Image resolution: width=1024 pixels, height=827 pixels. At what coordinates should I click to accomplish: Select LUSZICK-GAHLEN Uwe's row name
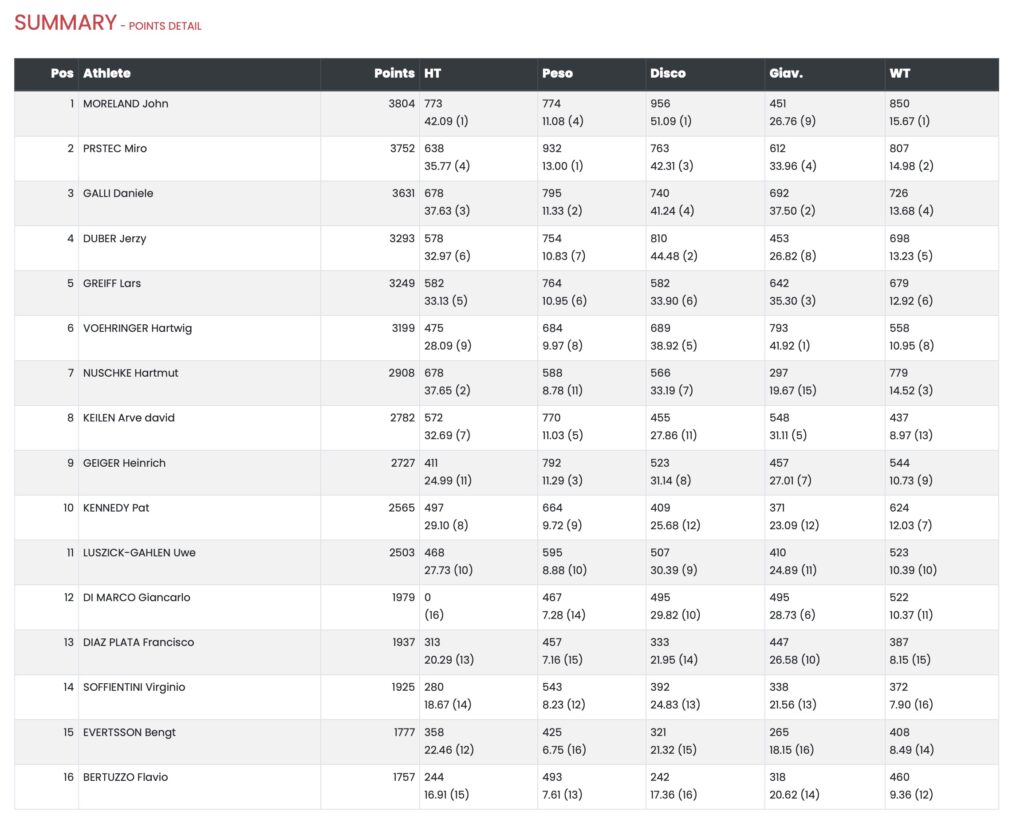click(x=139, y=553)
